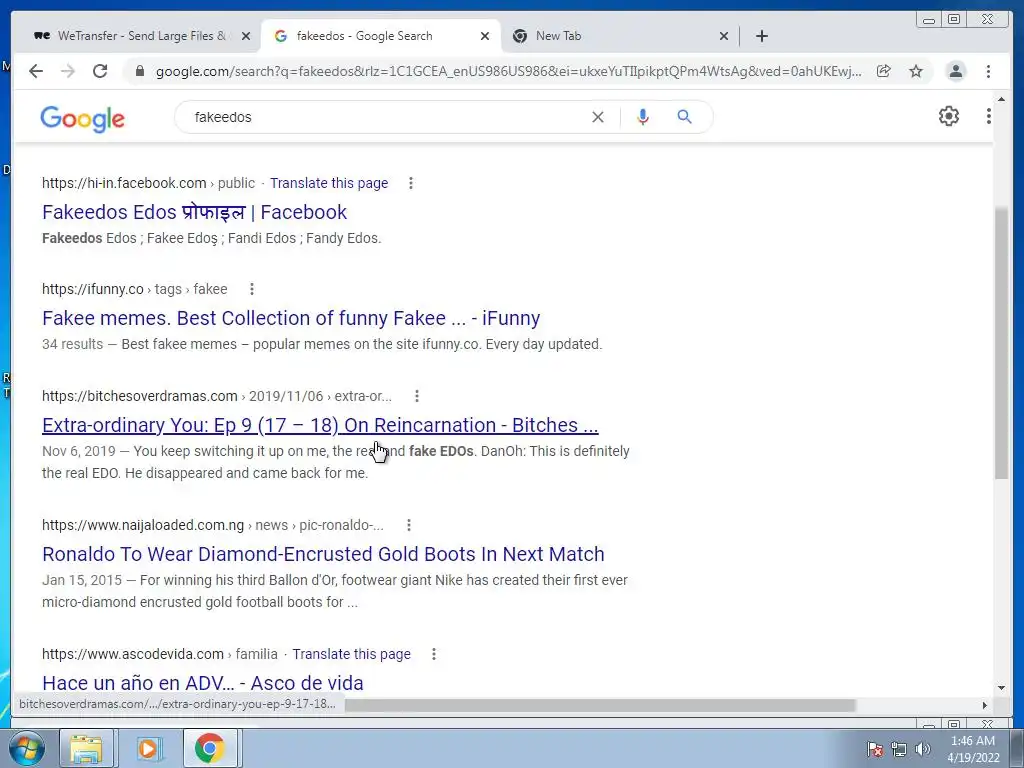Close the fakeedos Google Search tab
The height and width of the screenshot is (768, 1024).
[485, 36]
